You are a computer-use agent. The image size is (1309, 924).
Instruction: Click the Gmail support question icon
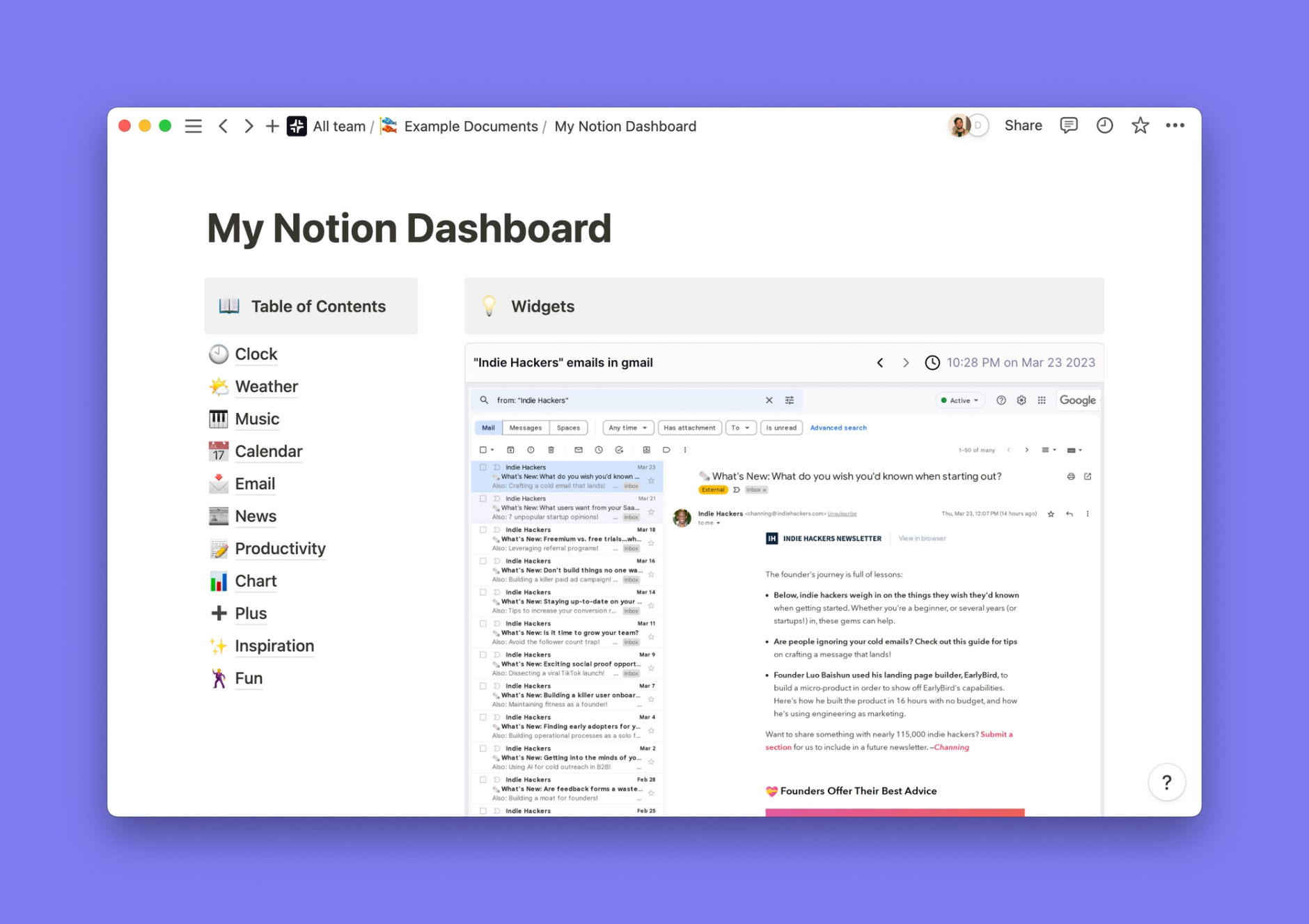click(1001, 400)
